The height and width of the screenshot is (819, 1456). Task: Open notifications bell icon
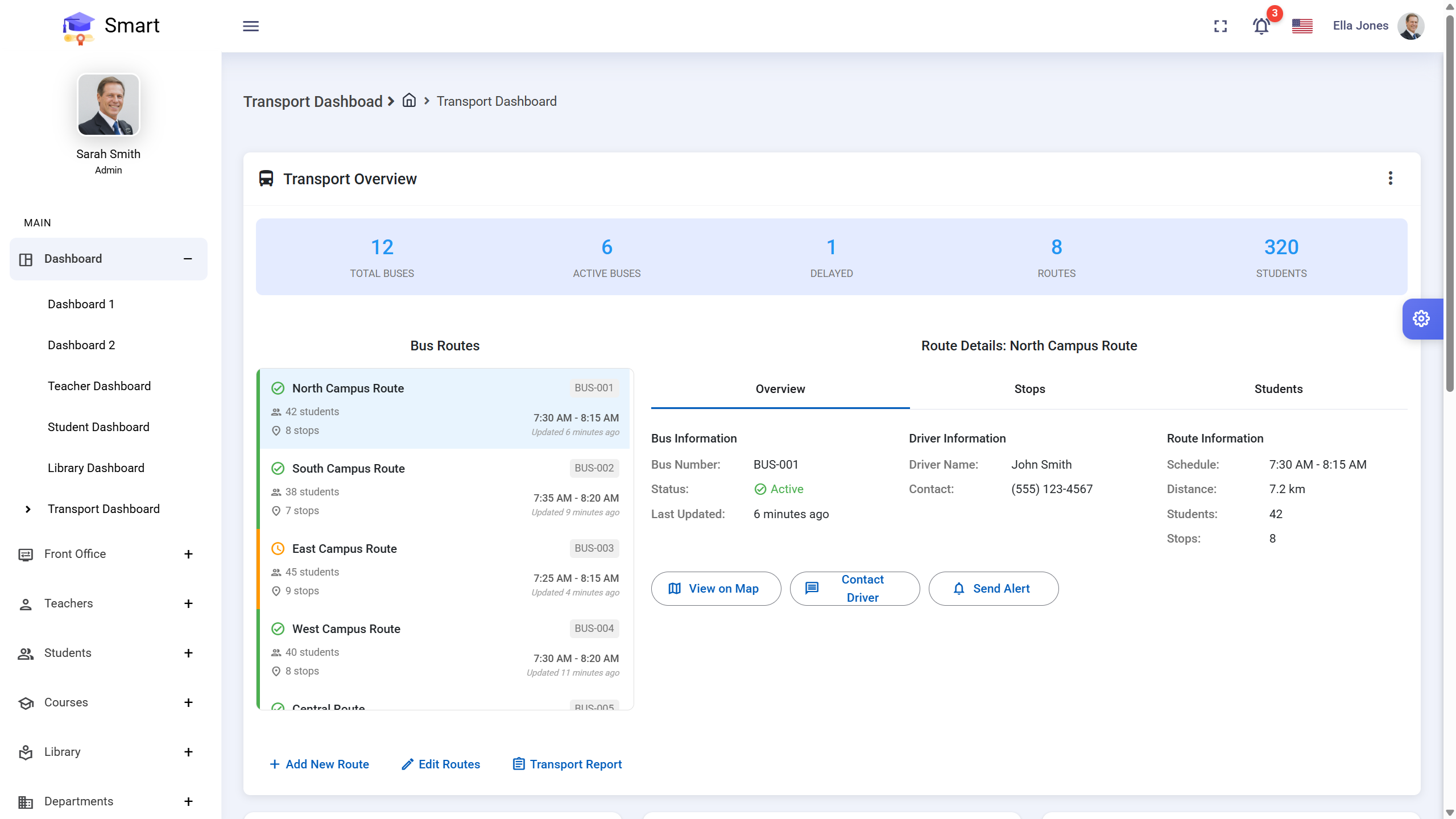1261,26
